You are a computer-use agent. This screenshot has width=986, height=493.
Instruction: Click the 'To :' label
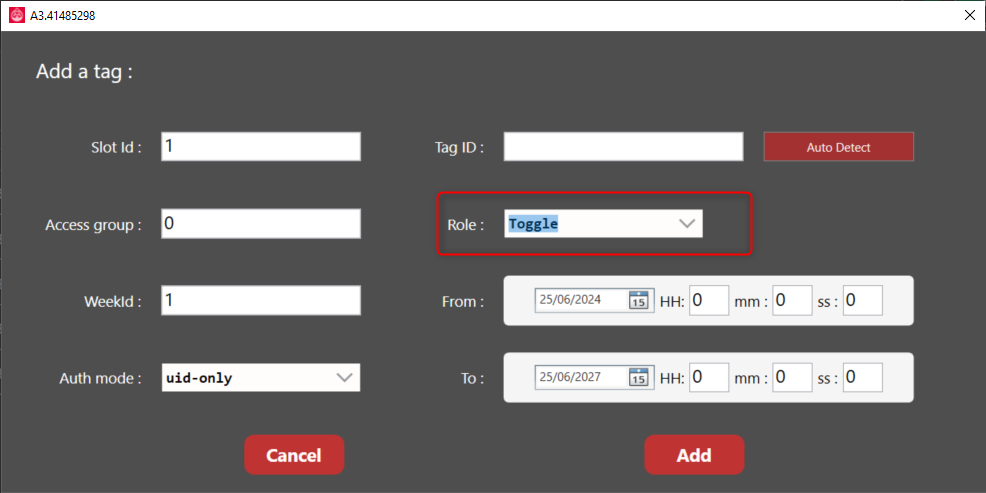[x=472, y=379]
